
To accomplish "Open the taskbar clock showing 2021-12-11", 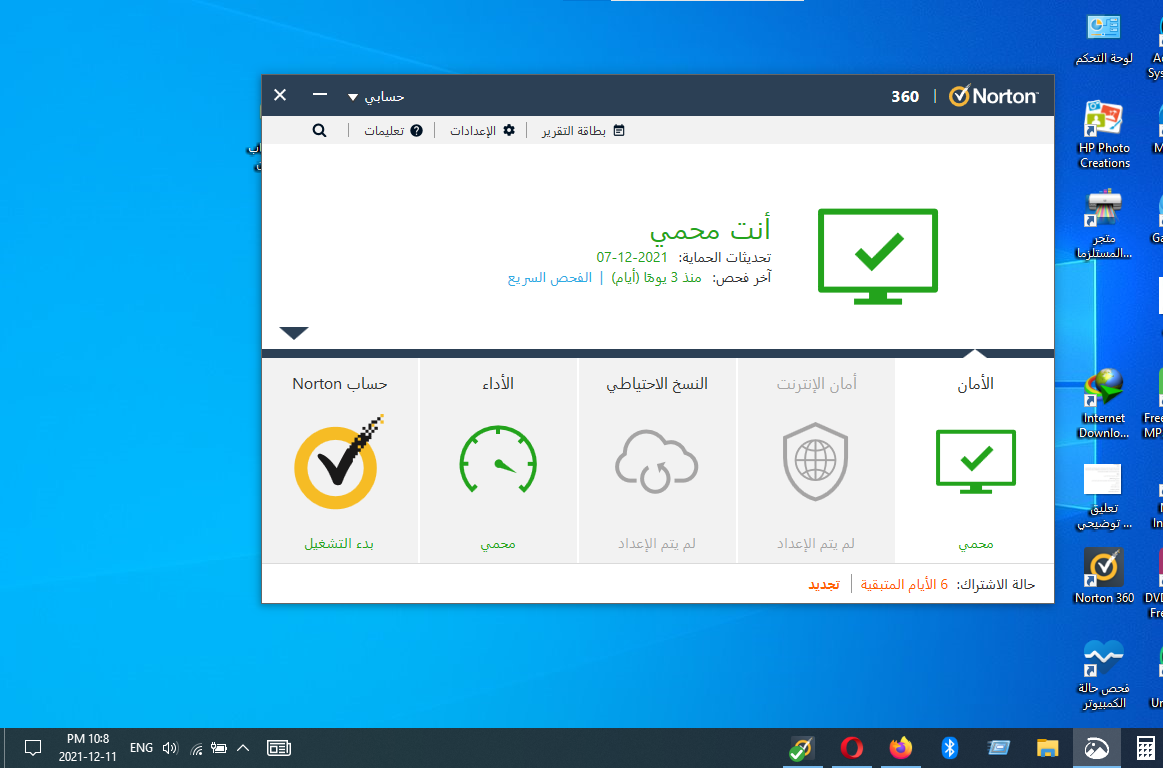I will [88, 748].
